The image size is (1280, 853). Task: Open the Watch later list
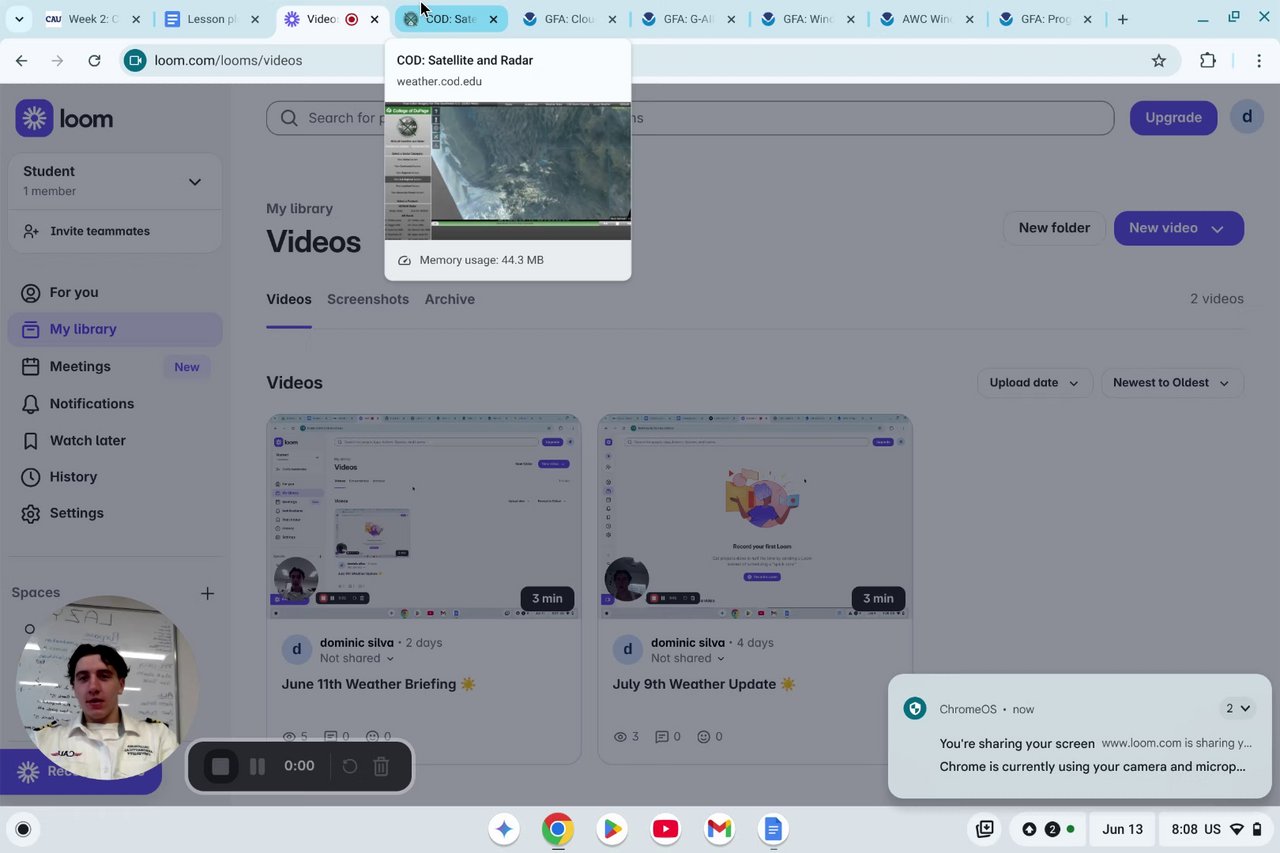click(115, 440)
